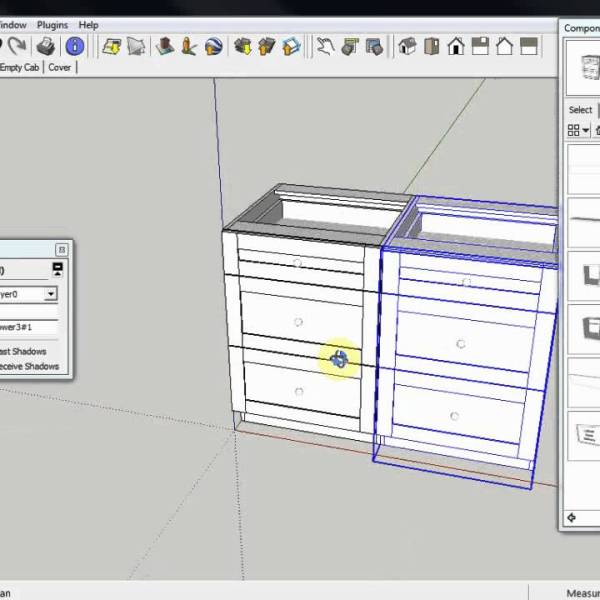
Task: Open Model Info via blue info icon
Action: (74, 46)
